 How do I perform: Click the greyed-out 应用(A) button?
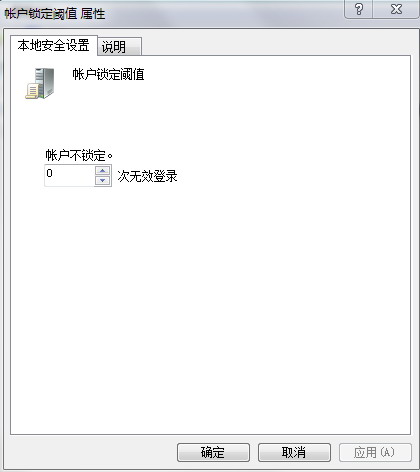pyautogui.click(x=375, y=452)
